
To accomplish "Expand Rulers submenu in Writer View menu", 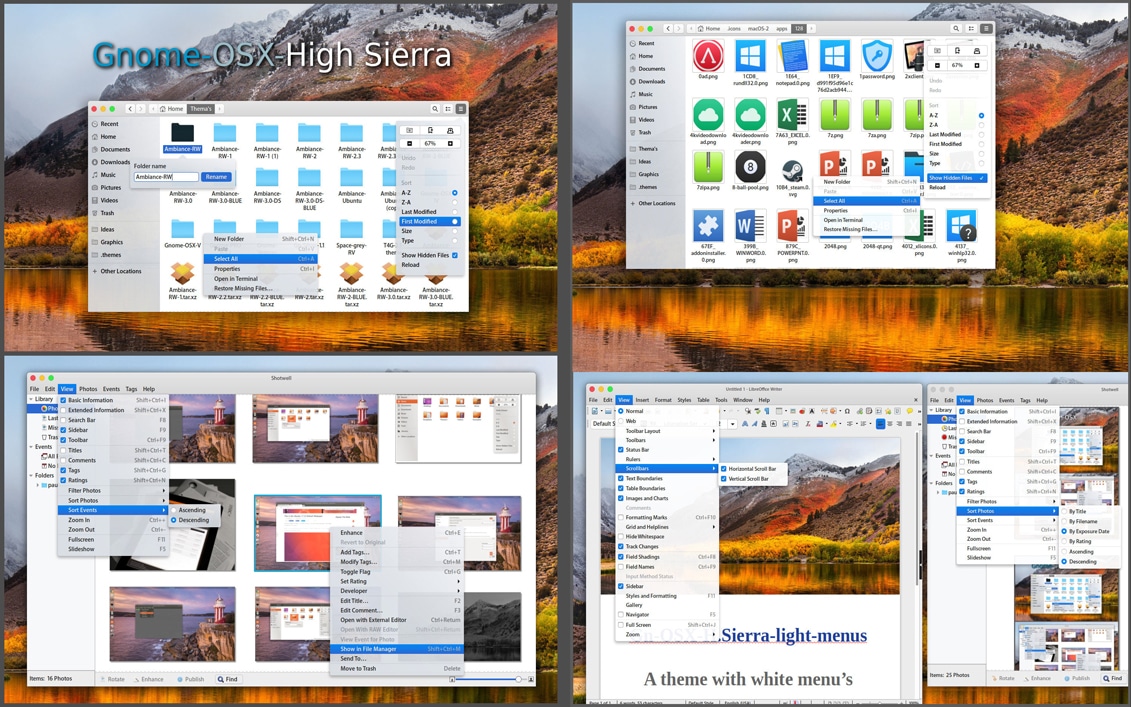I will pyautogui.click(x=666, y=459).
